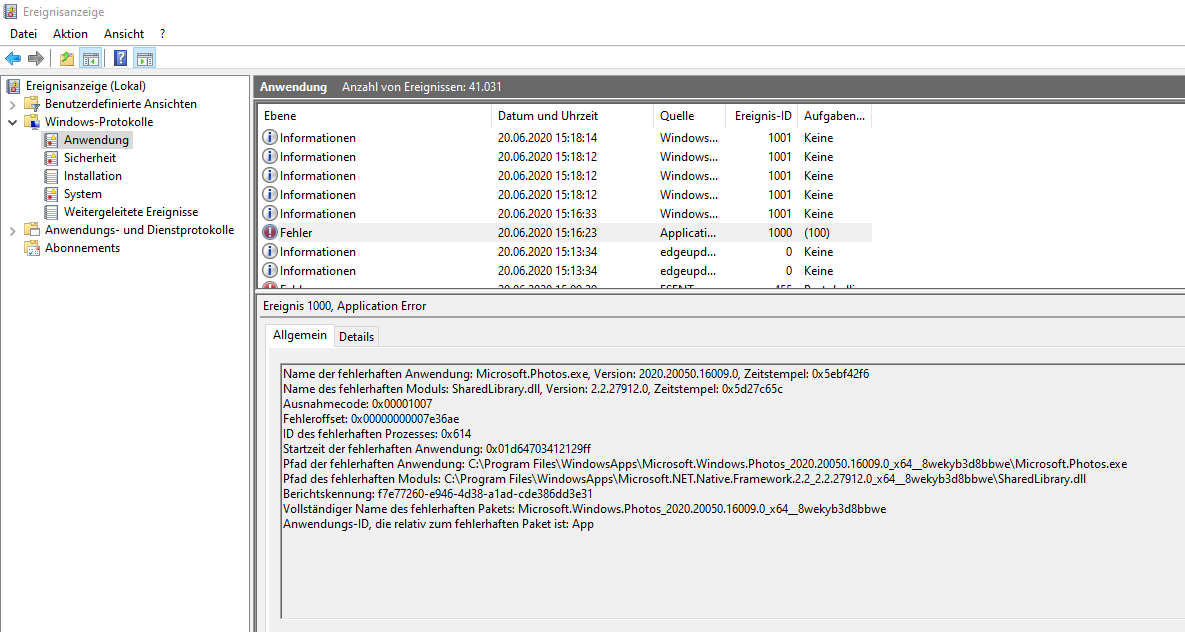Image resolution: width=1185 pixels, height=632 pixels.
Task: Click the Anwendung log icon in the tree
Action: tap(51, 140)
